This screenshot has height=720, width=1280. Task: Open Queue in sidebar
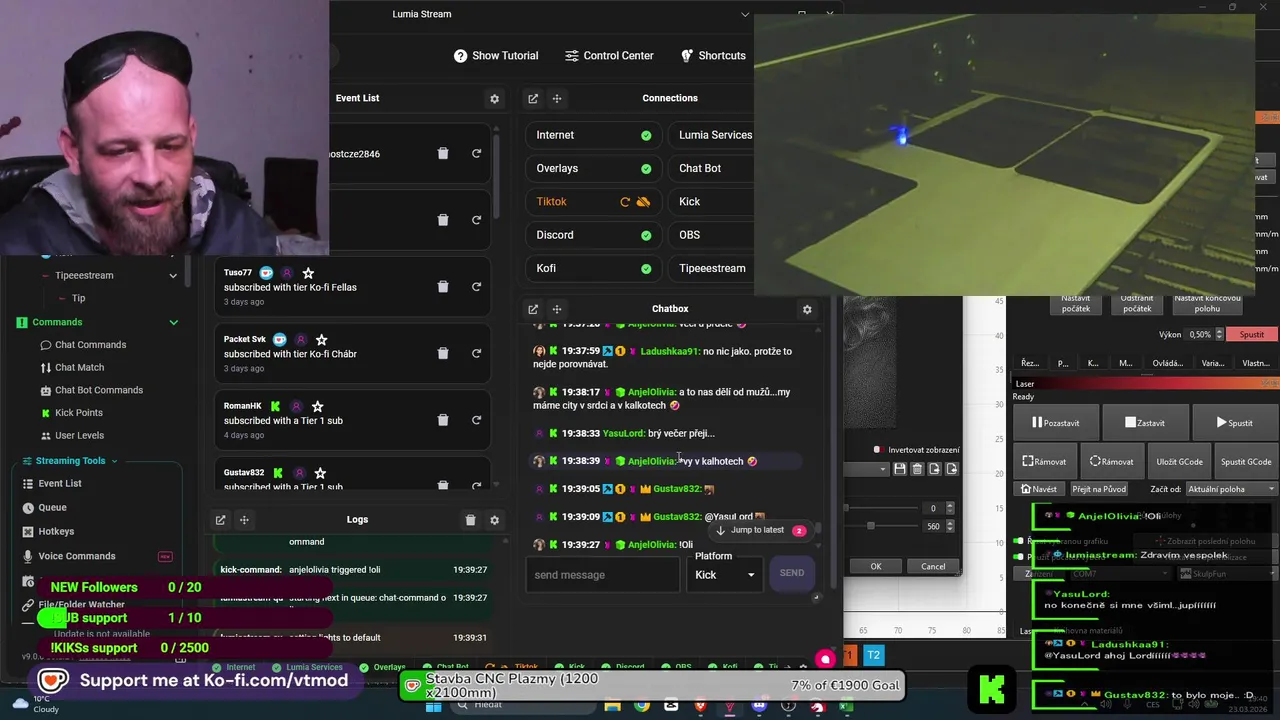pyautogui.click(x=52, y=508)
